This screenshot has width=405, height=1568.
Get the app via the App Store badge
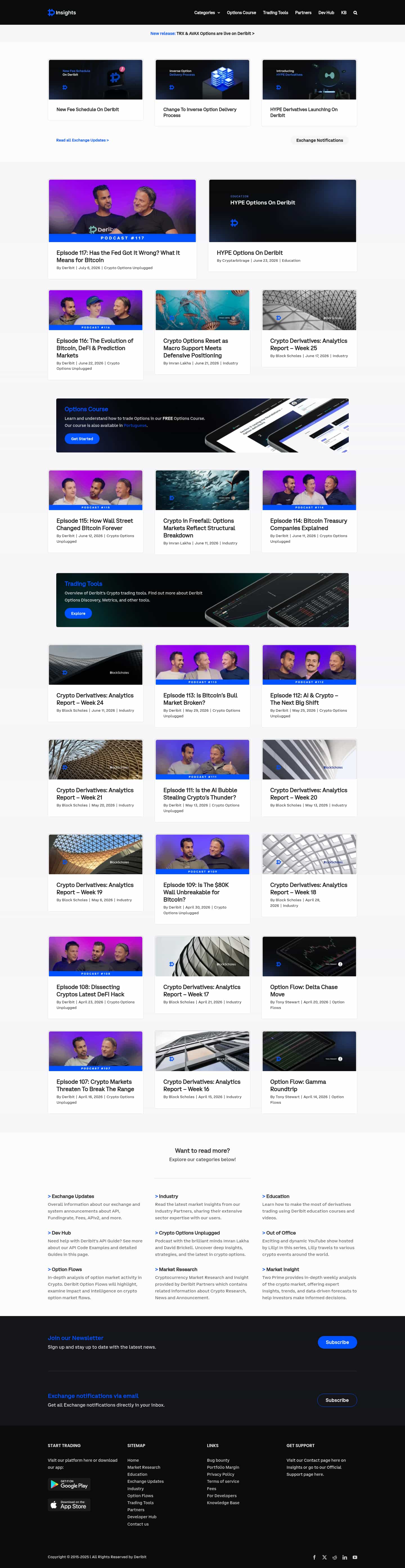pos(69,1505)
